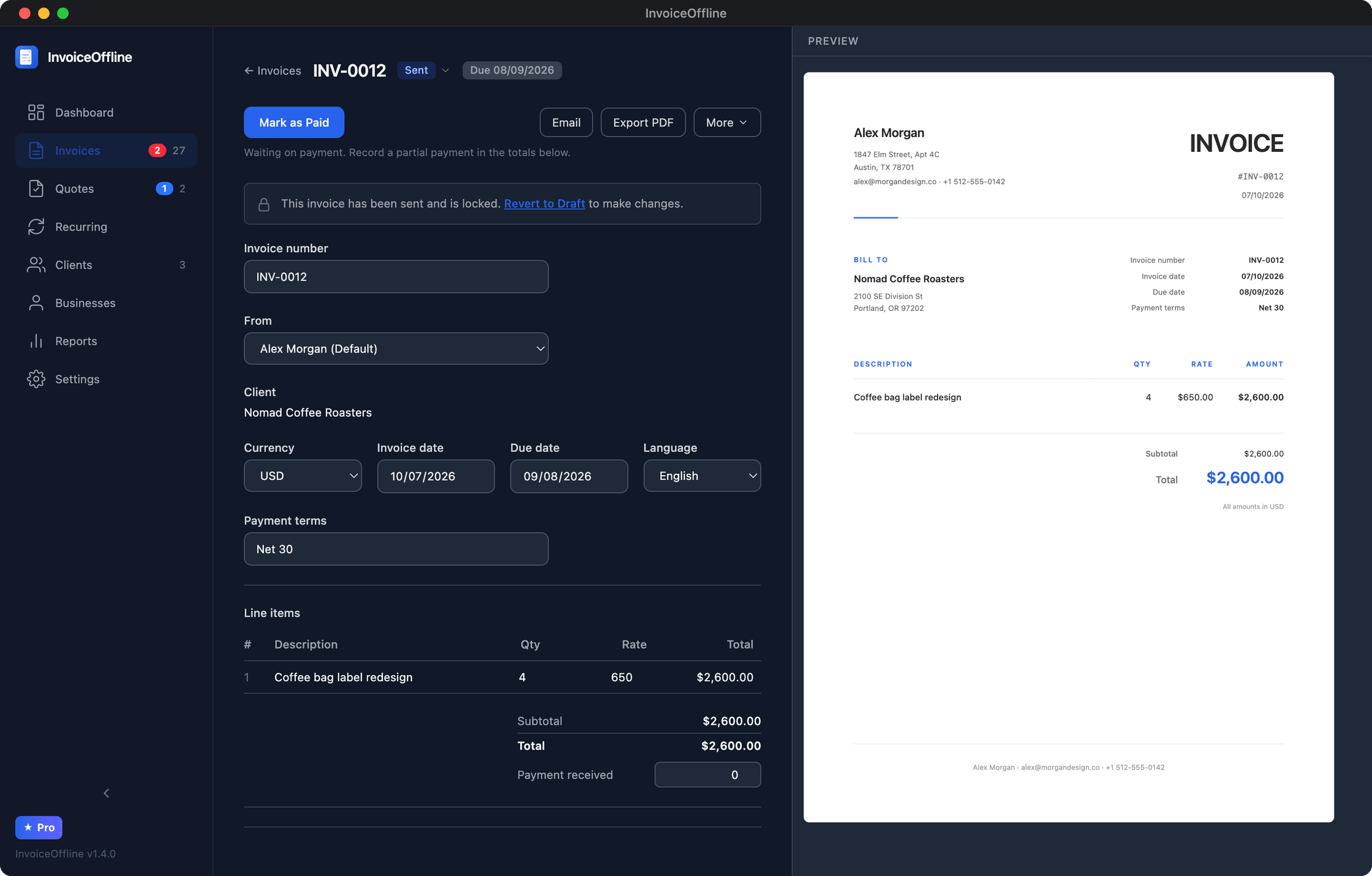Click the Reports bar chart icon
Image resolution: width=1372 pixels, height=876 pixels.
click(x=36, y=341)
